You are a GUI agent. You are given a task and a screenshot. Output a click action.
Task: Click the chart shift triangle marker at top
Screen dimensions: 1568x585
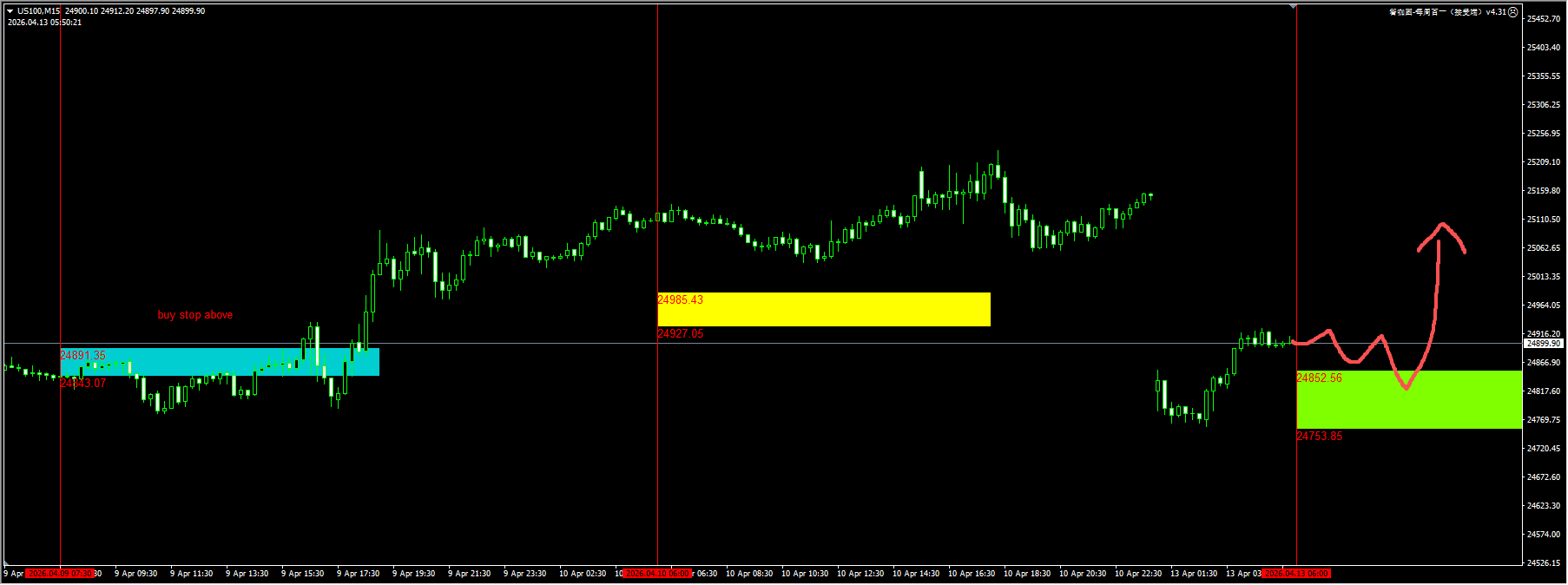click(x=1293, y=7)
